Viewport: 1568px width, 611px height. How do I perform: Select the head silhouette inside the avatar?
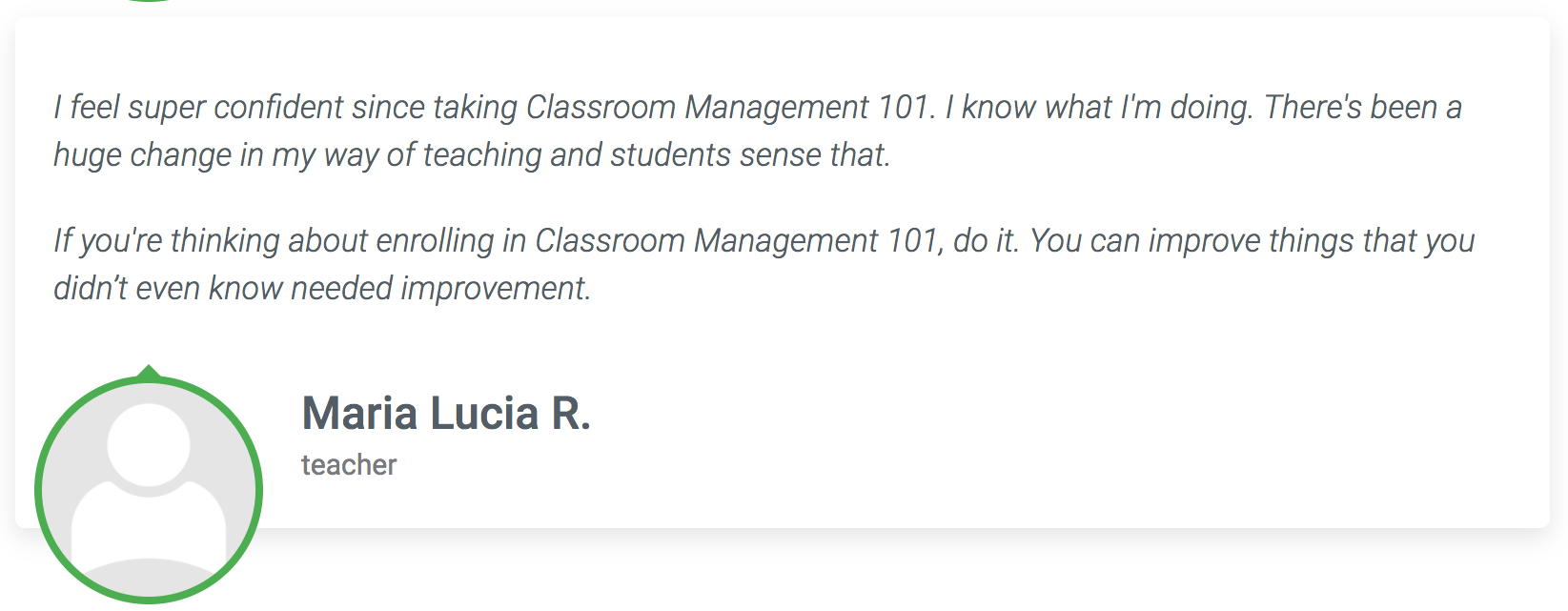(149, 444)
